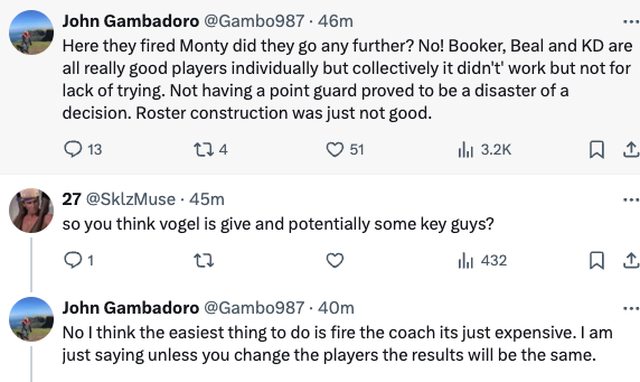640x382 pixels.
Task: Open more options for @SklzMuse tweet
Action: pyautogui.click(x=631, y=200)
